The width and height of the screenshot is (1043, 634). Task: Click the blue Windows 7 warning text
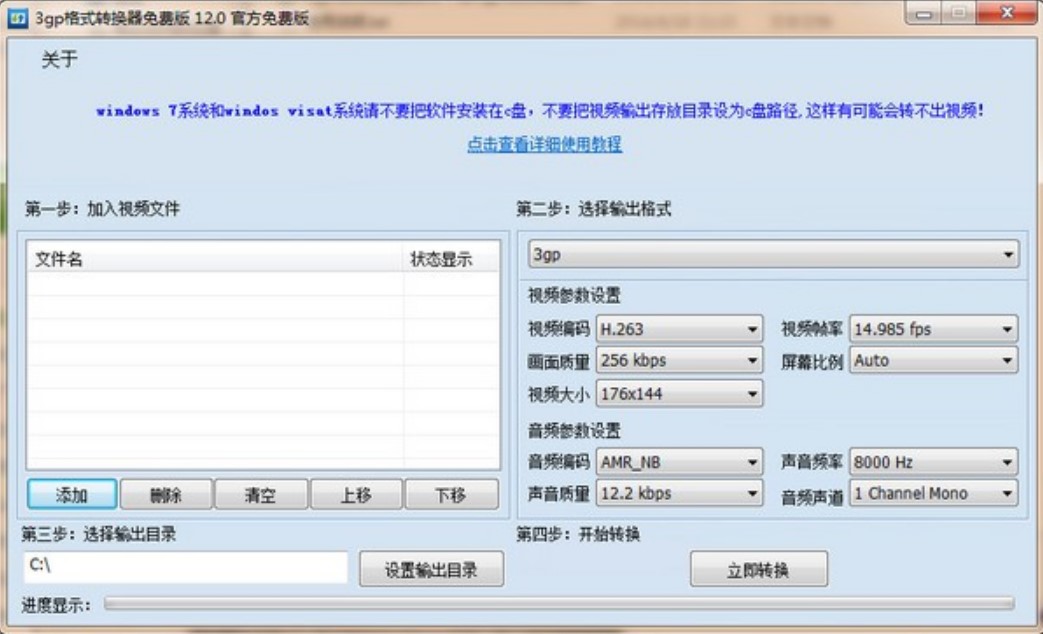click(539, 110)
